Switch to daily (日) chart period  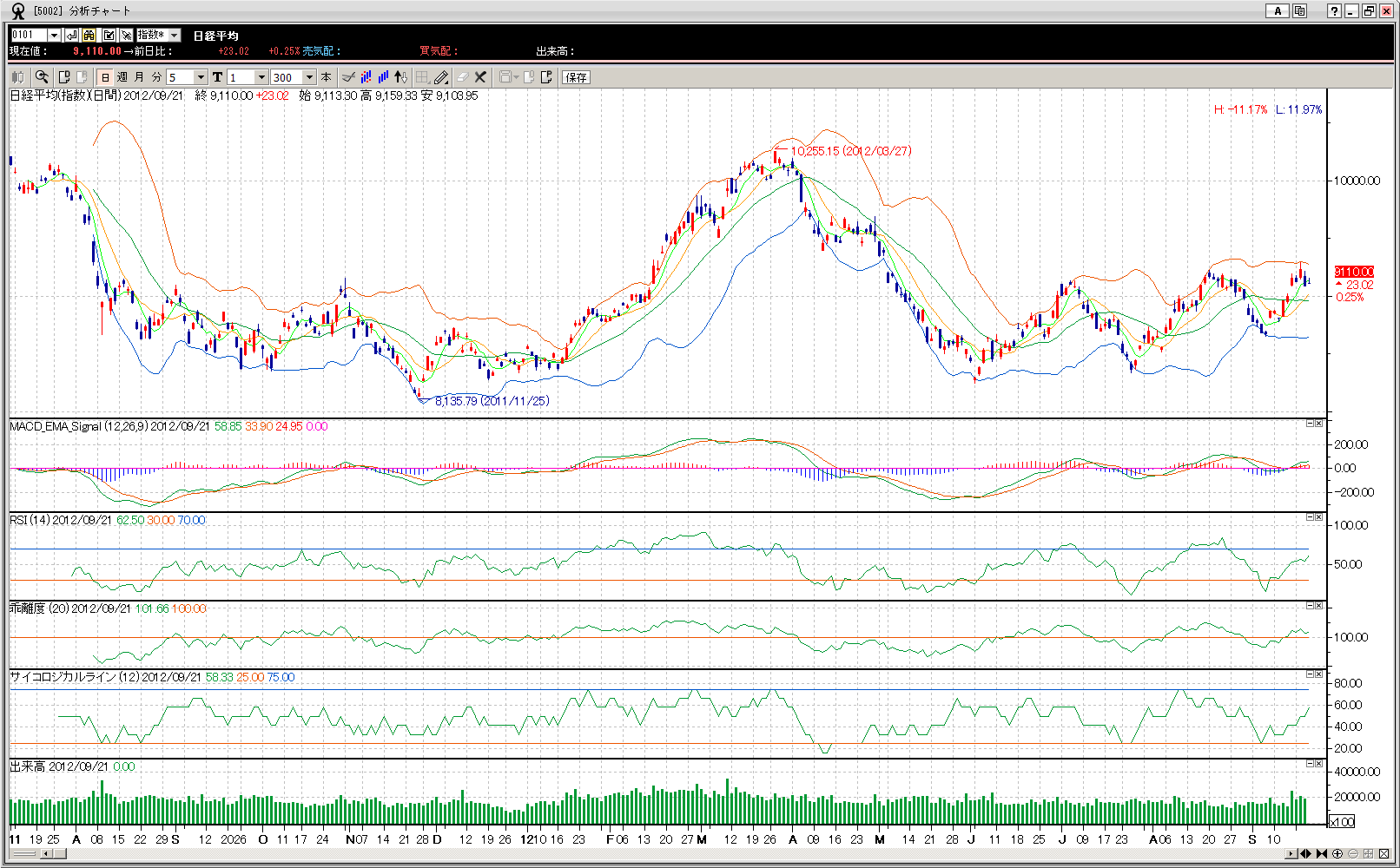click(x=105, y=77)
